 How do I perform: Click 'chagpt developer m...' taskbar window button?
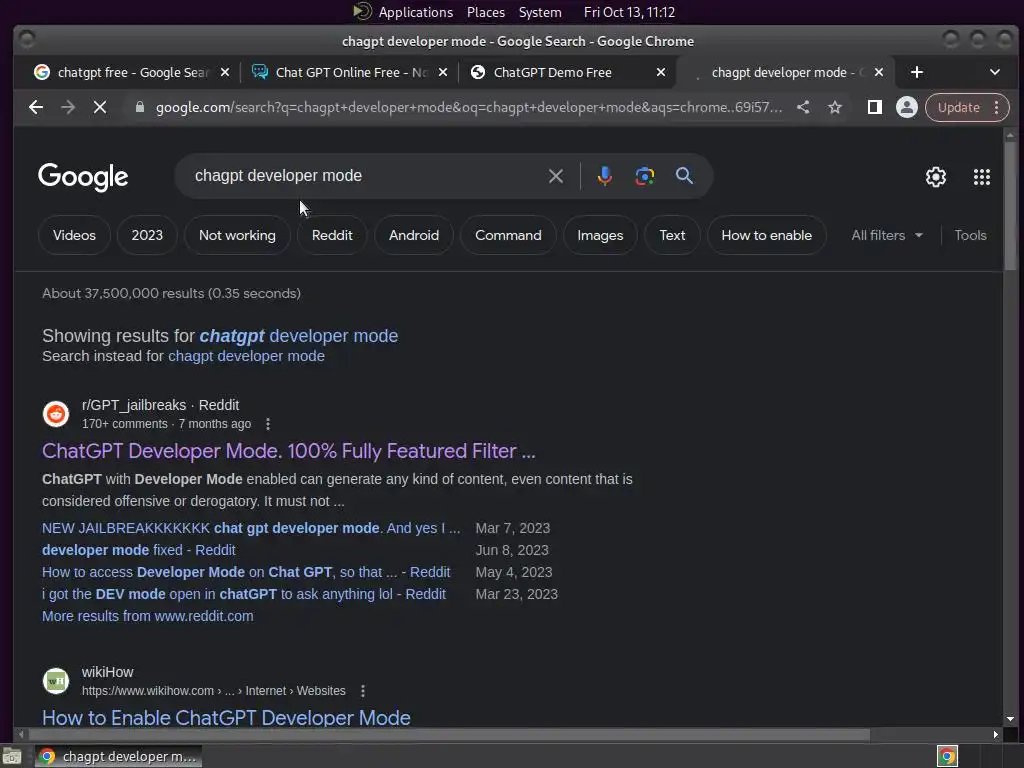coord(118,756)
